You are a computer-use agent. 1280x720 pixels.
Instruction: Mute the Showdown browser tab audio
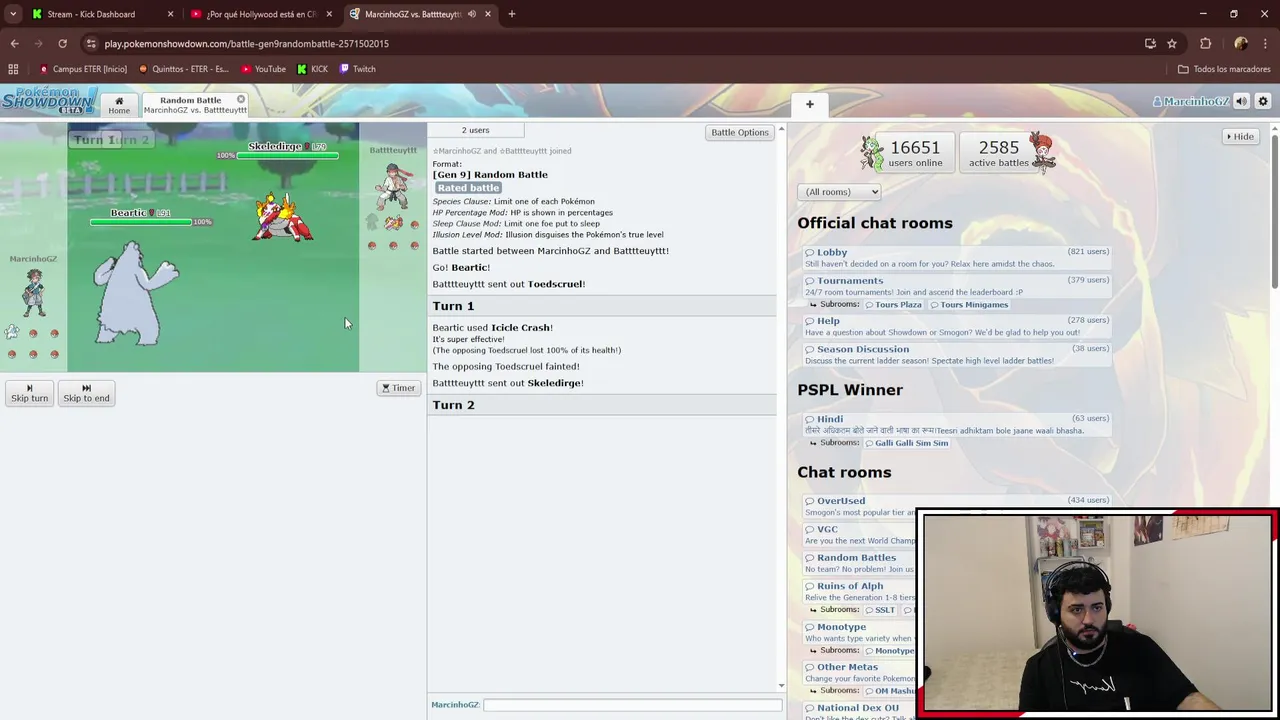point(471,14)
